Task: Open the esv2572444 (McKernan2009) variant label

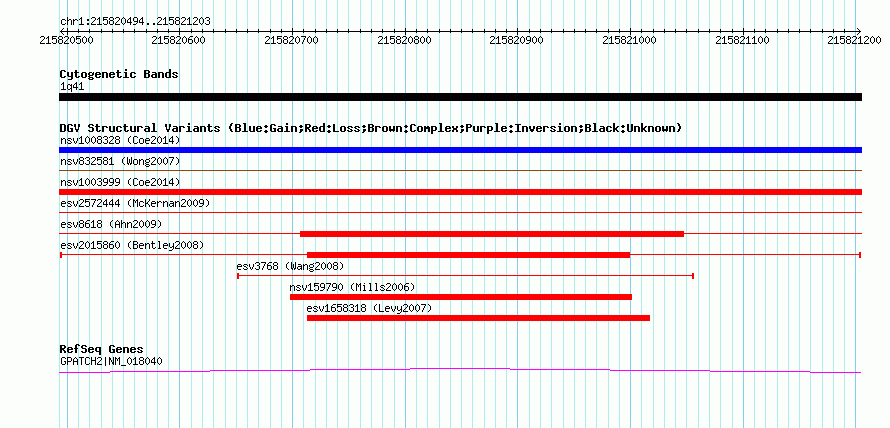Action: [135, 203]
